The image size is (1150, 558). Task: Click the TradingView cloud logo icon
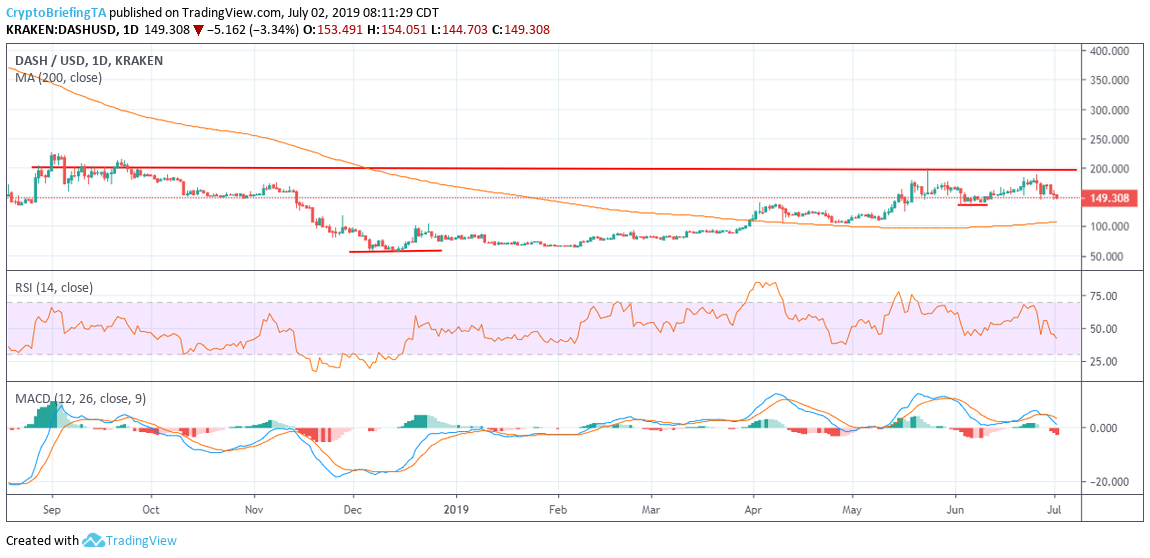pos(92,540)
